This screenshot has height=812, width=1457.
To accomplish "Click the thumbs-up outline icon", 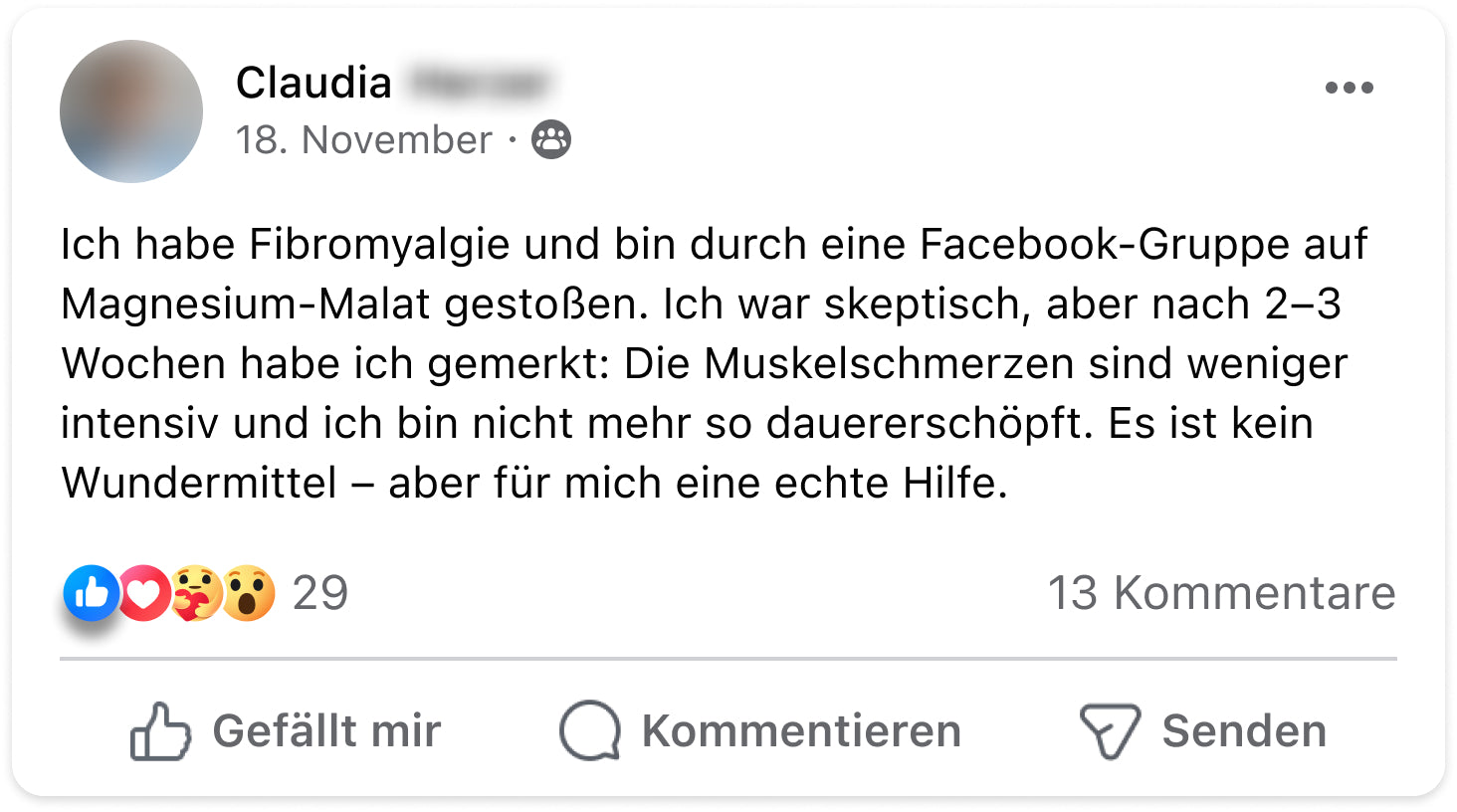I will coord(159,731).
